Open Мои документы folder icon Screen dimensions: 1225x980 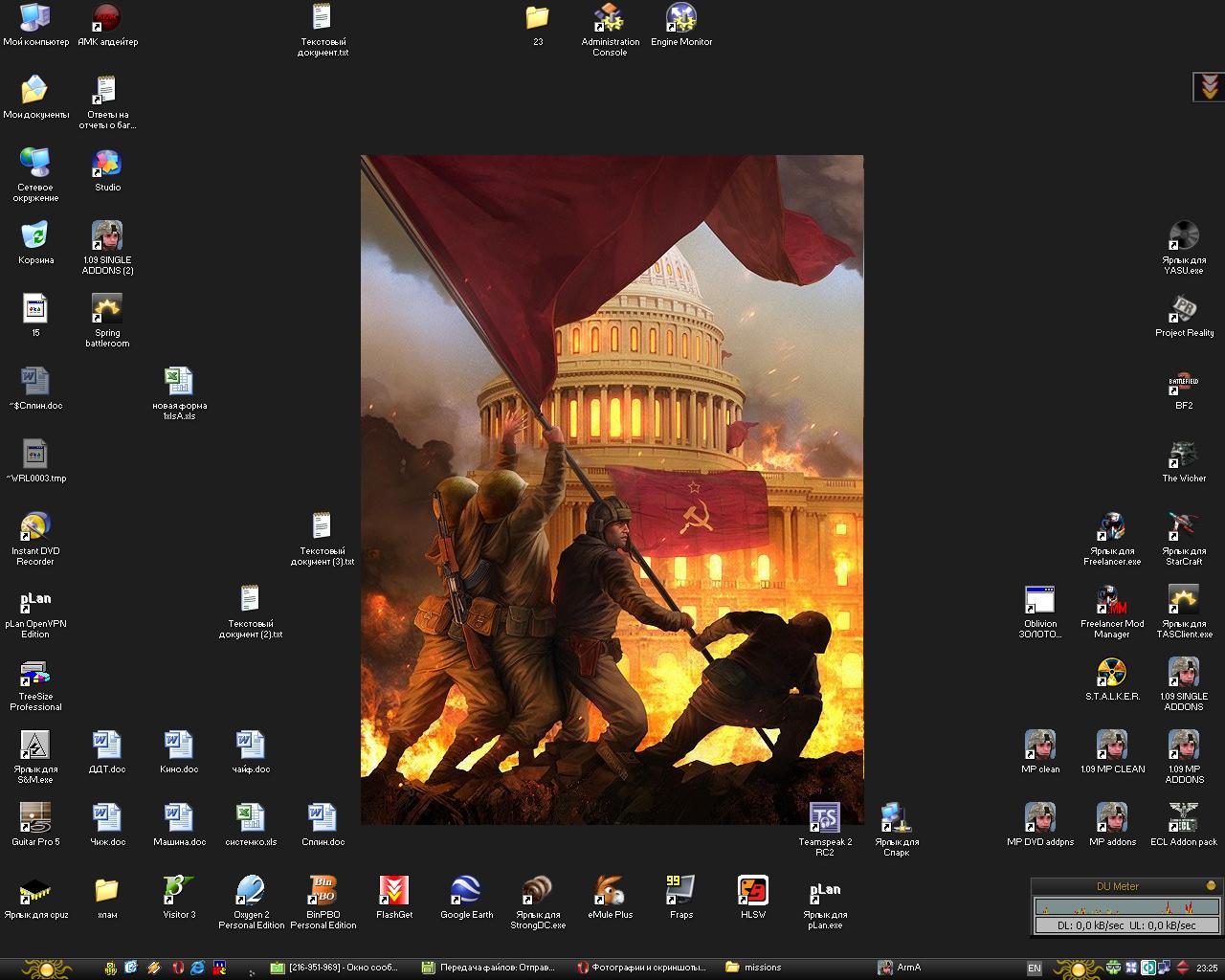point(35,99)
